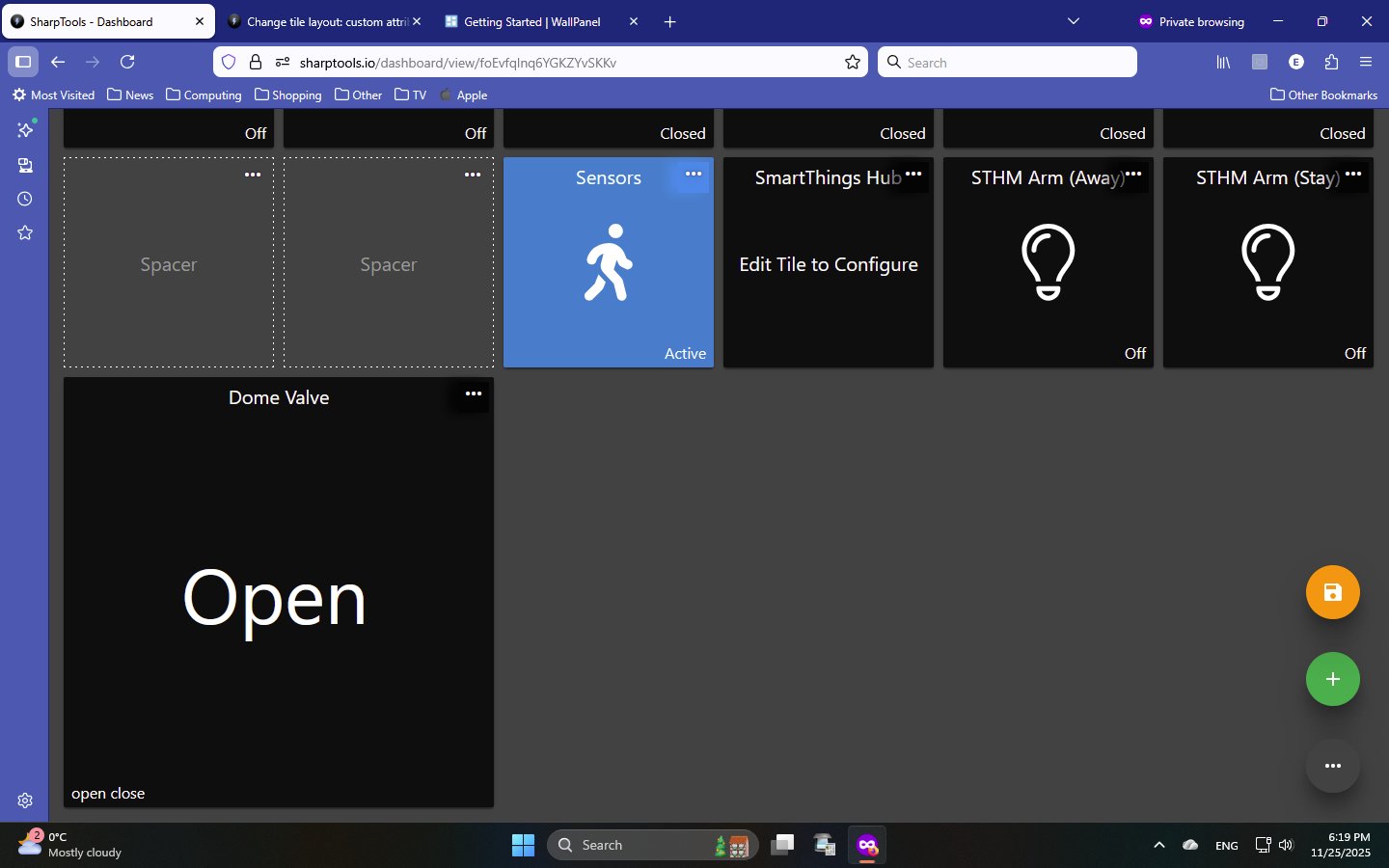Open settings gear in the Firefox sidebar
1389x868 pixels.
(x=25, y=800)
